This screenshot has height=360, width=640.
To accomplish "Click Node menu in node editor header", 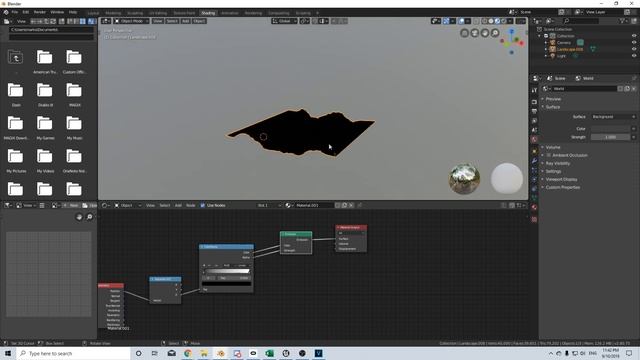I will tap(191, 205).
